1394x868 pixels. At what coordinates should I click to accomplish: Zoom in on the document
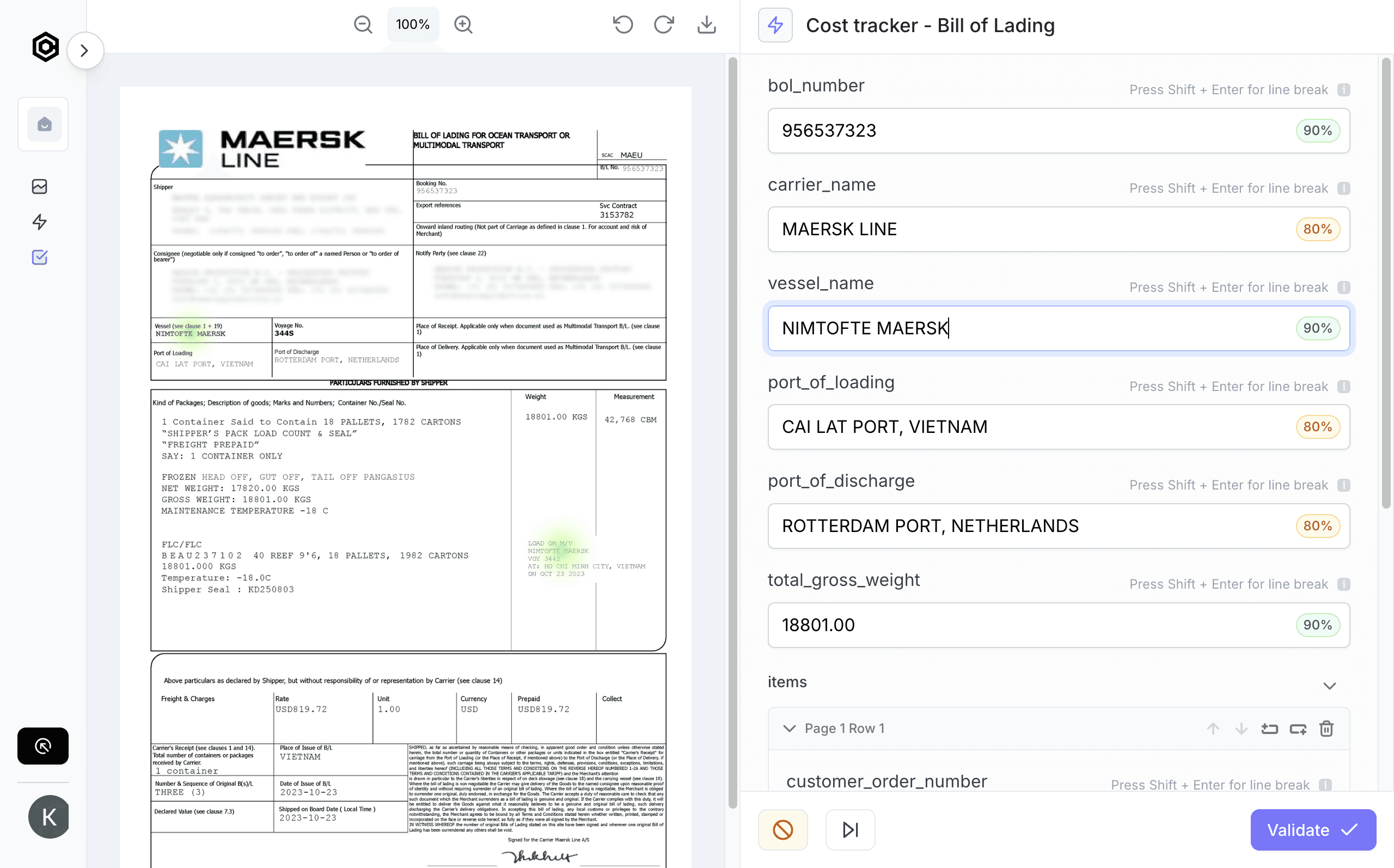(463, 24)
